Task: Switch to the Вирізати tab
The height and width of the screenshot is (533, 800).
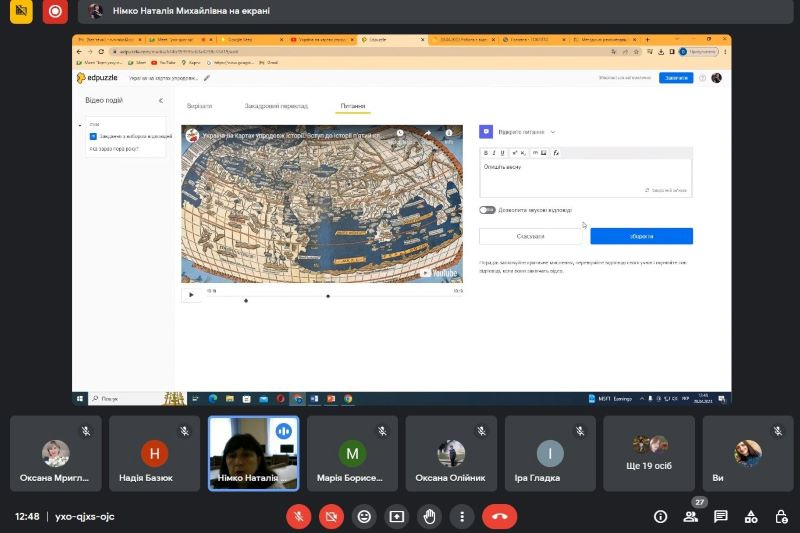Action: click(199, 106)
